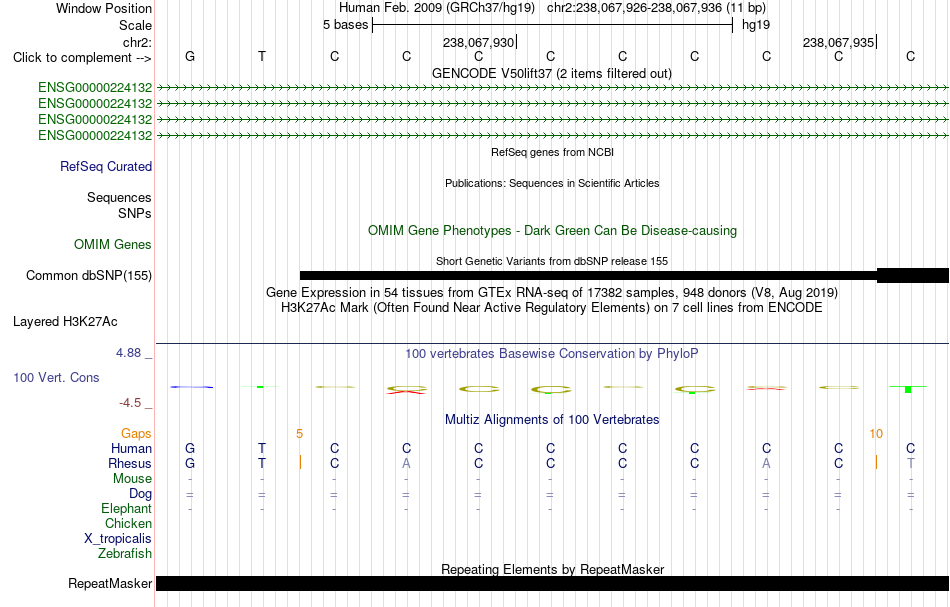Click the hg19 label beside the scale bar

756,25
